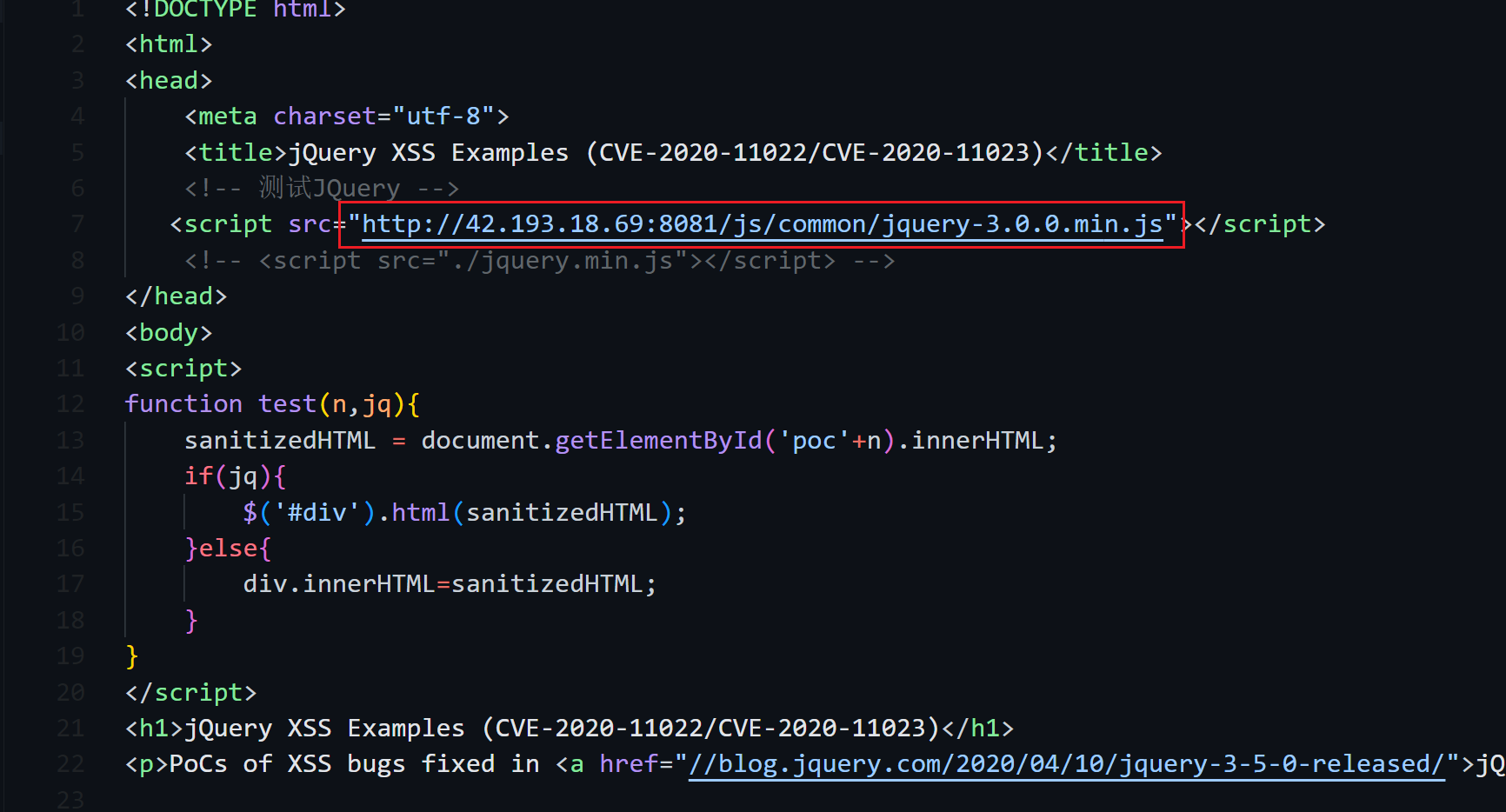Screen dimensions: 1506x812
Task: Click the 测试JQuery comment line
Action: click(x=321, y=188)
